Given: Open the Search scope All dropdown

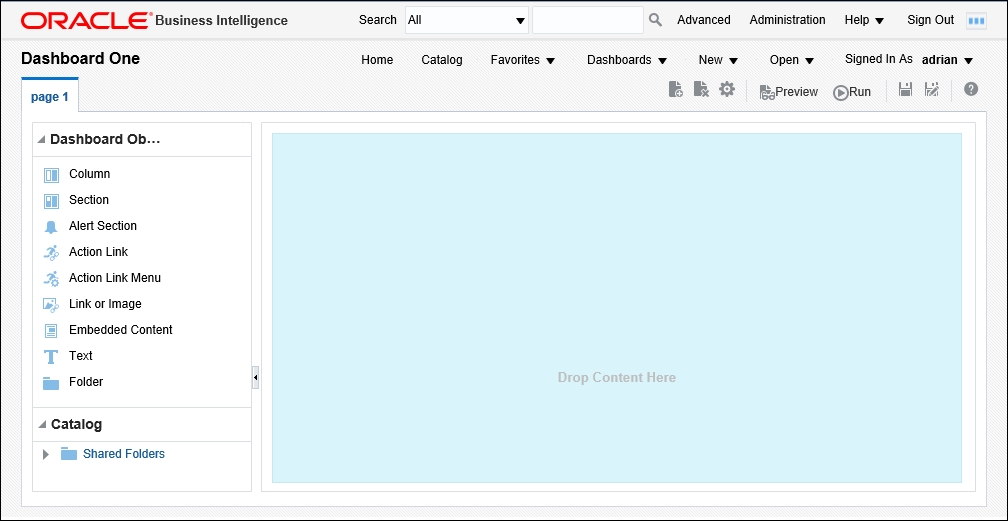Looking at the screenshot, I should tap(467, 20).
